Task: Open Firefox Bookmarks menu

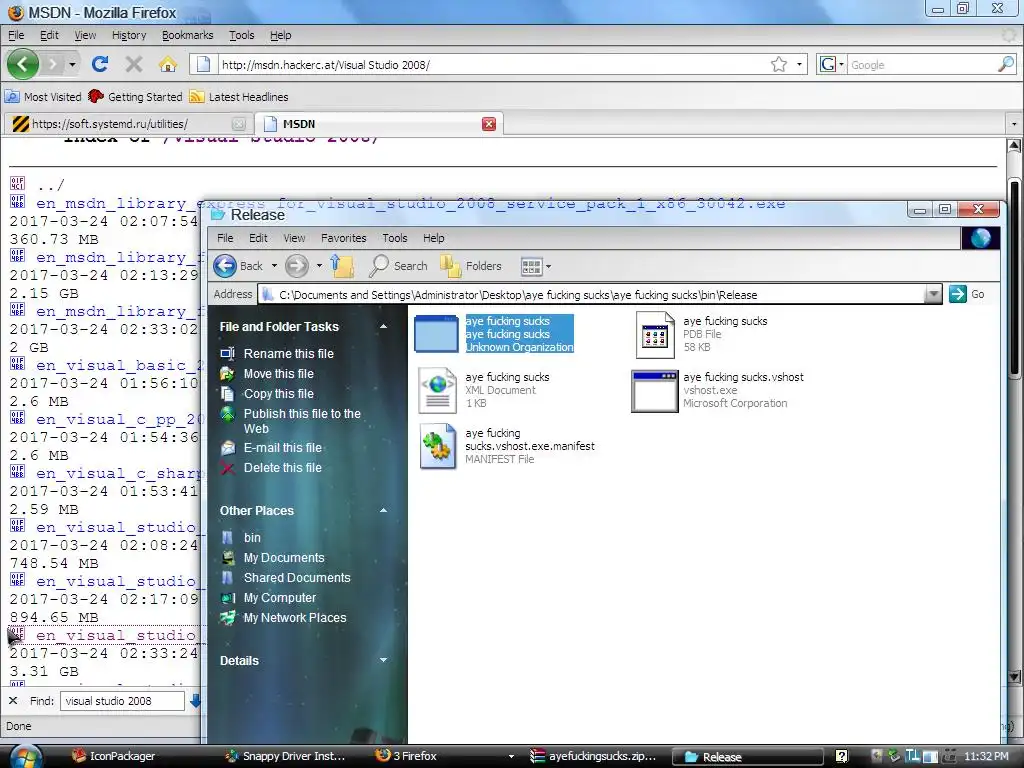Action: (187, 35)
